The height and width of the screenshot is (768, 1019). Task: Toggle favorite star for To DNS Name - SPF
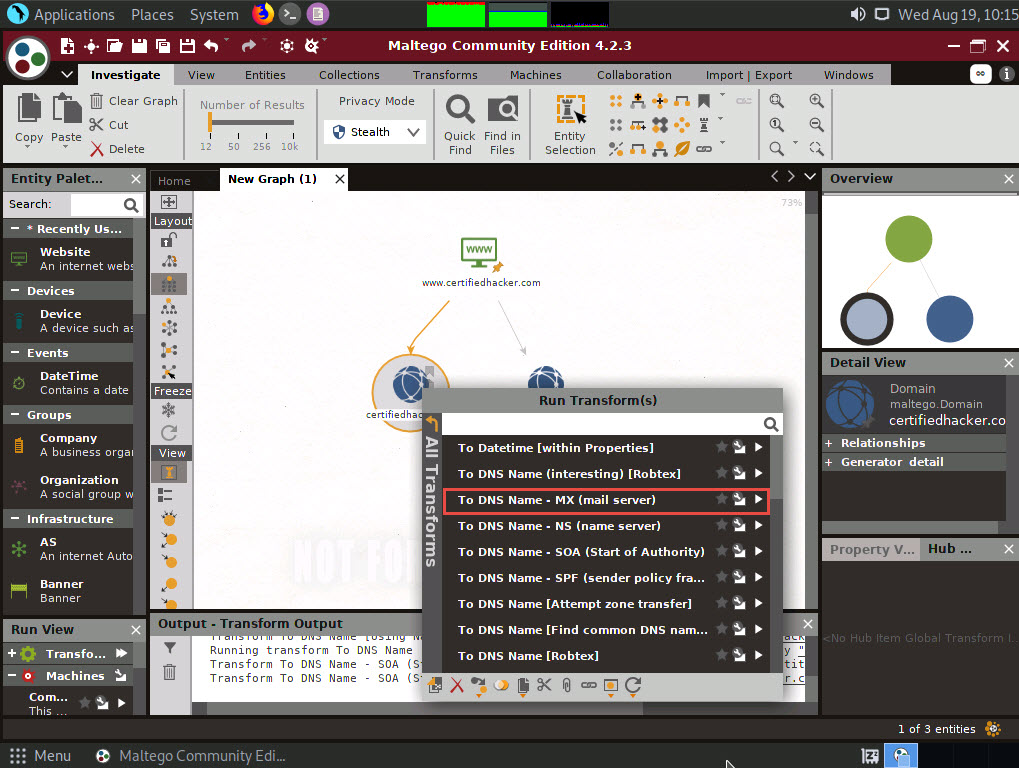[721, 577]
